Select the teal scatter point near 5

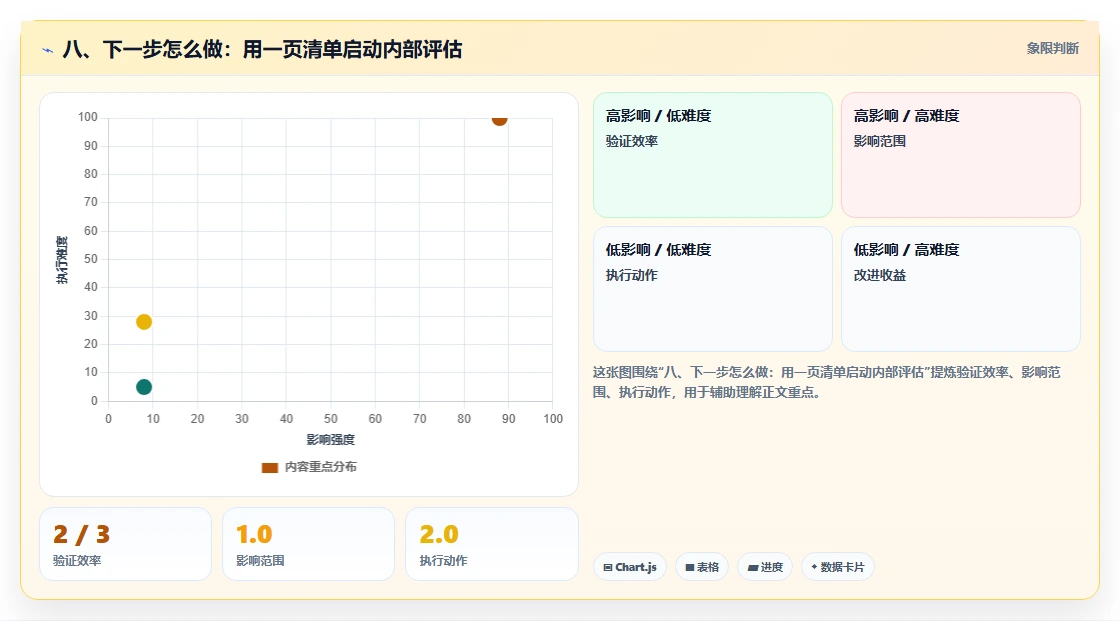(x=144, y=387)
